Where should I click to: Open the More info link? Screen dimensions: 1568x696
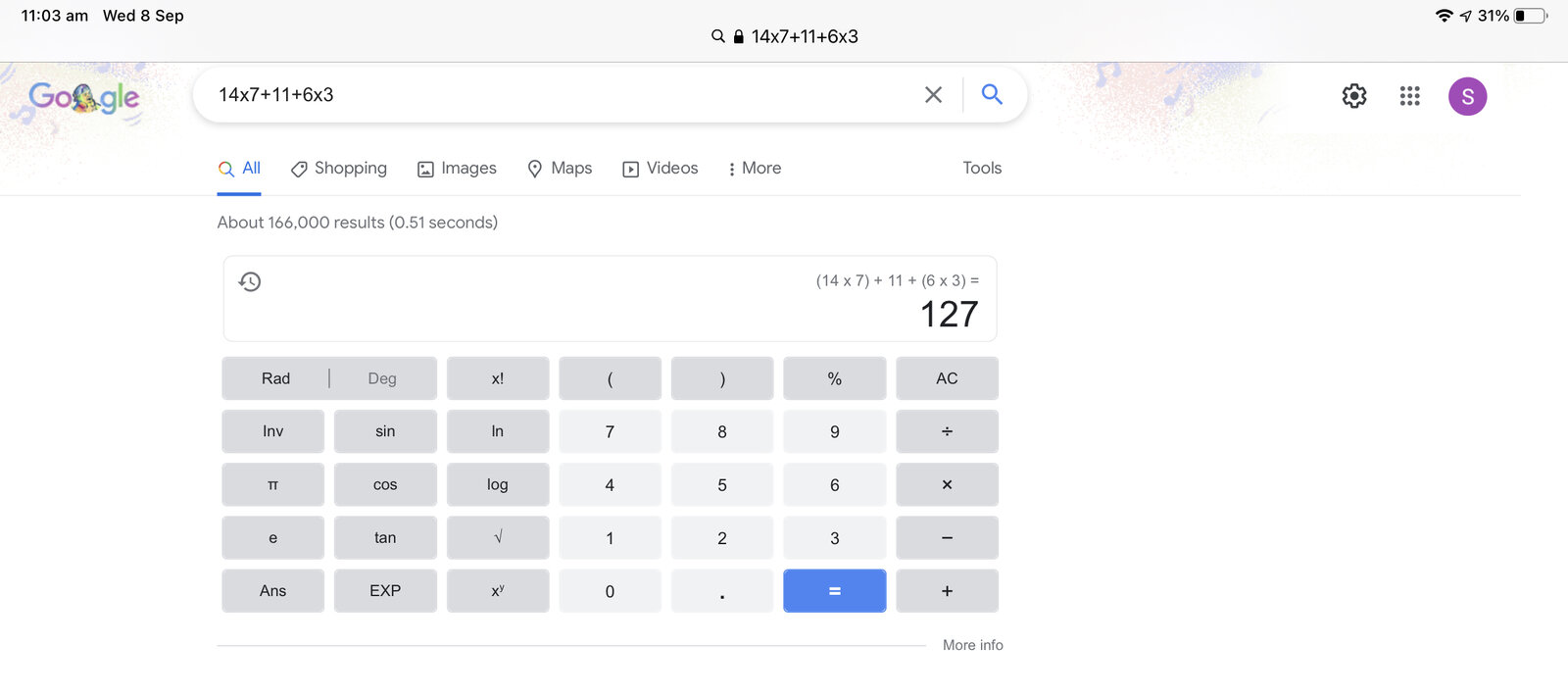(x=972, y=645)
